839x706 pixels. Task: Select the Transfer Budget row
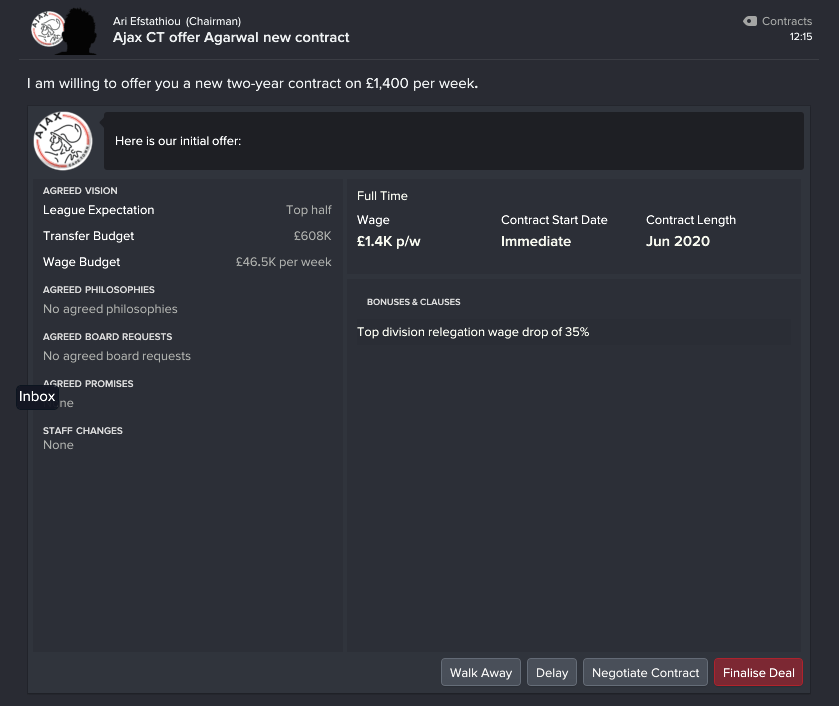tap(187, 236)
